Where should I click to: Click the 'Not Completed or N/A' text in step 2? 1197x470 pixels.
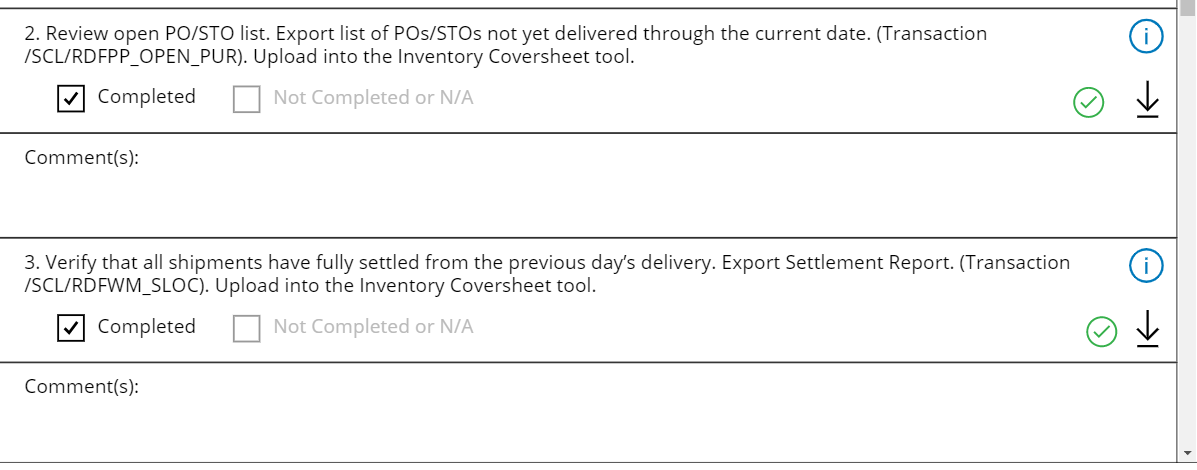[373, 98]
